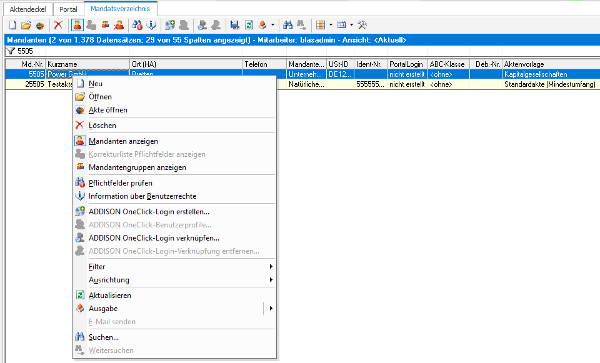Click the toolbar OneClick-Verknüpfung entfernen icon

pyautogui.click(x=216, y=25)
